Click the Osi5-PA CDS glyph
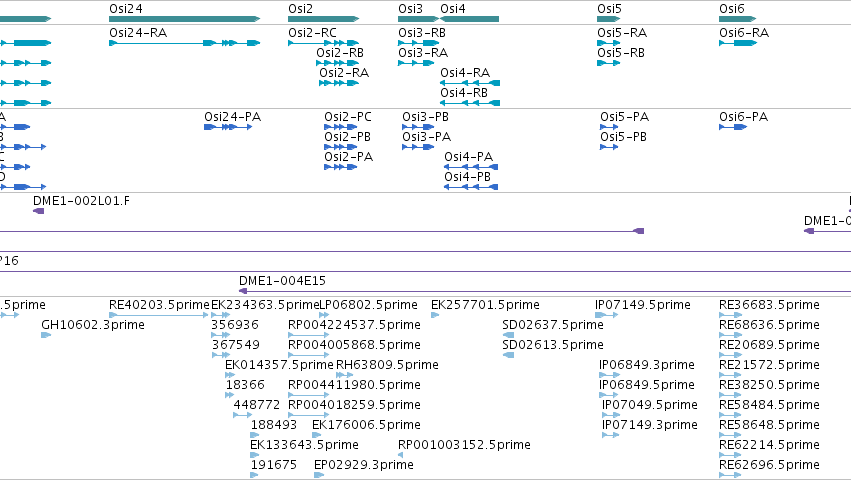 [x=609, y=127]
